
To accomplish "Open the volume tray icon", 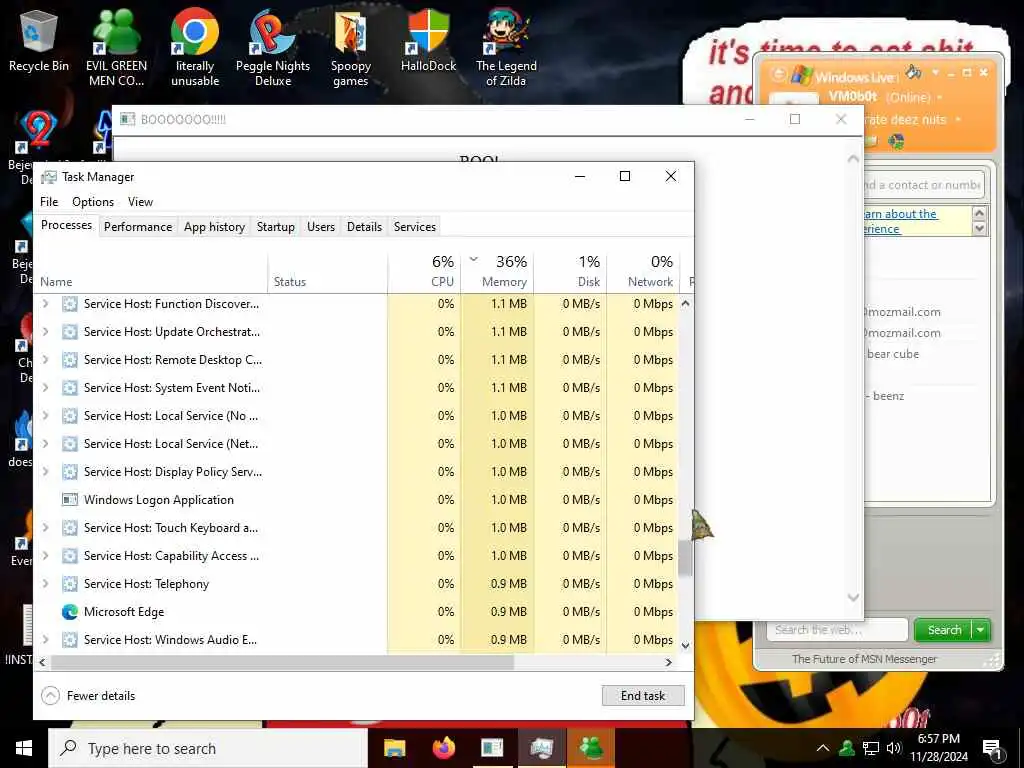I will coord(894,748).
